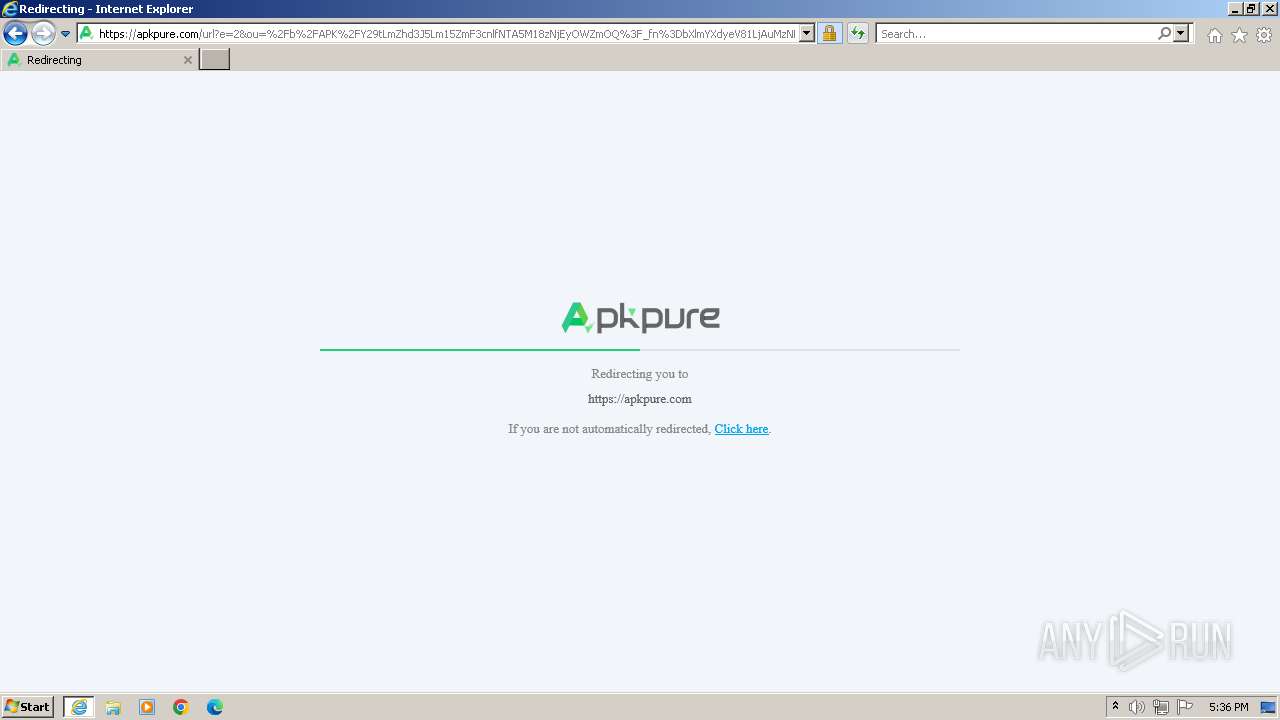This screenshot has height=720, width=1280.
Task: Click Internet Explorer taskbar icon
Action: 79,707
